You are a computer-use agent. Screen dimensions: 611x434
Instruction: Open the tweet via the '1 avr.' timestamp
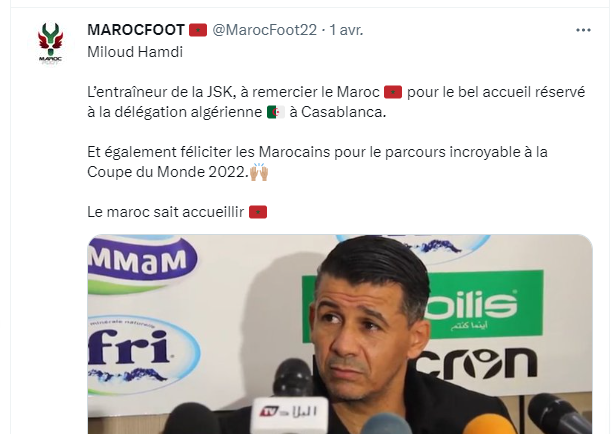346,30
